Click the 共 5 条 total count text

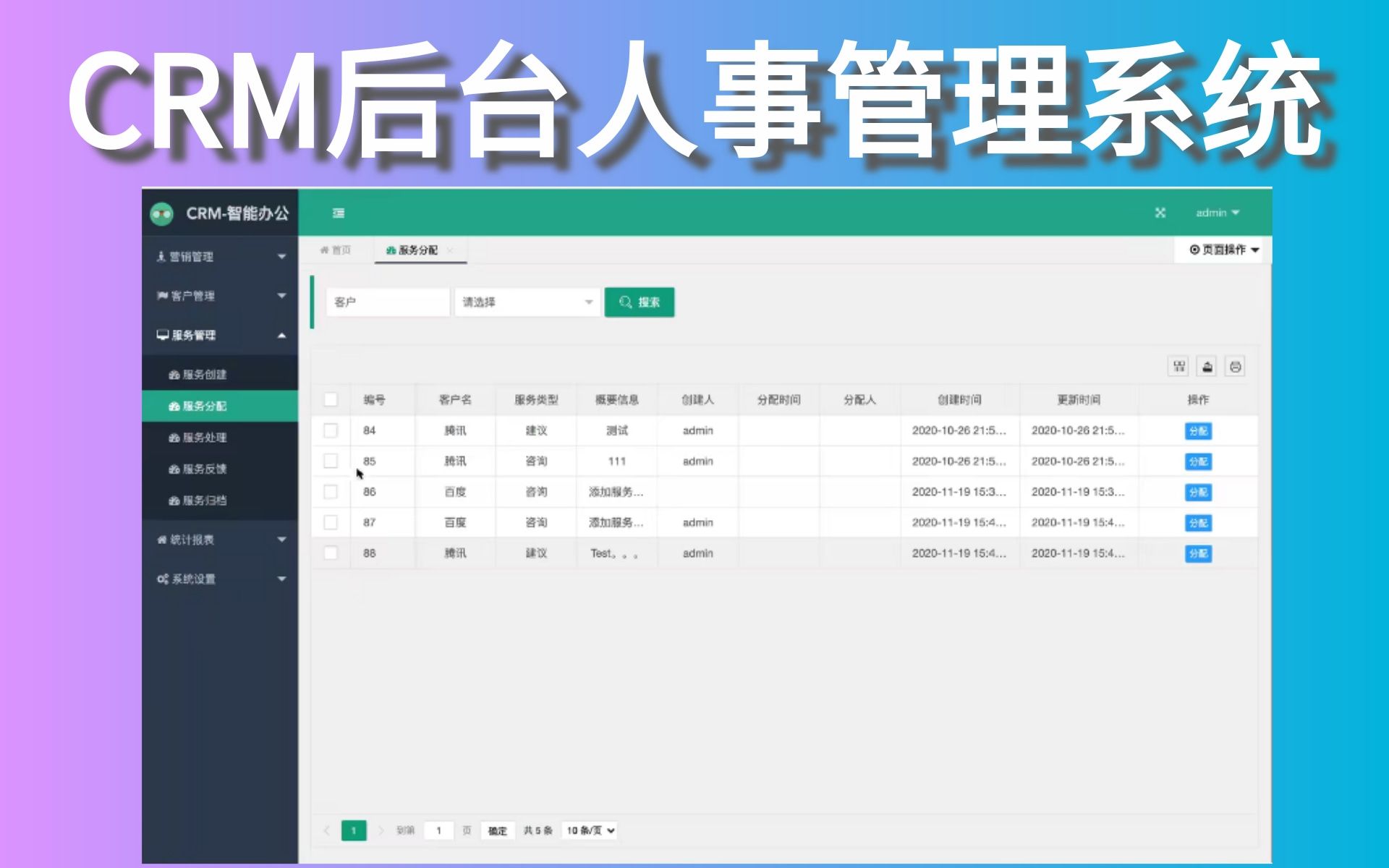click(x=538, y=830)
